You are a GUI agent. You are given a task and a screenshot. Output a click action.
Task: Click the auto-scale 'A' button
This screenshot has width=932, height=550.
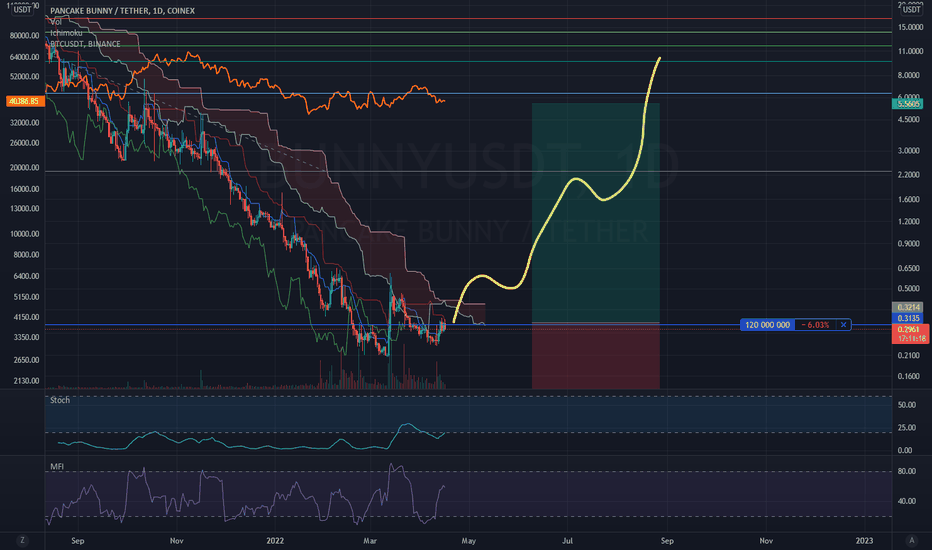[911, 540]
